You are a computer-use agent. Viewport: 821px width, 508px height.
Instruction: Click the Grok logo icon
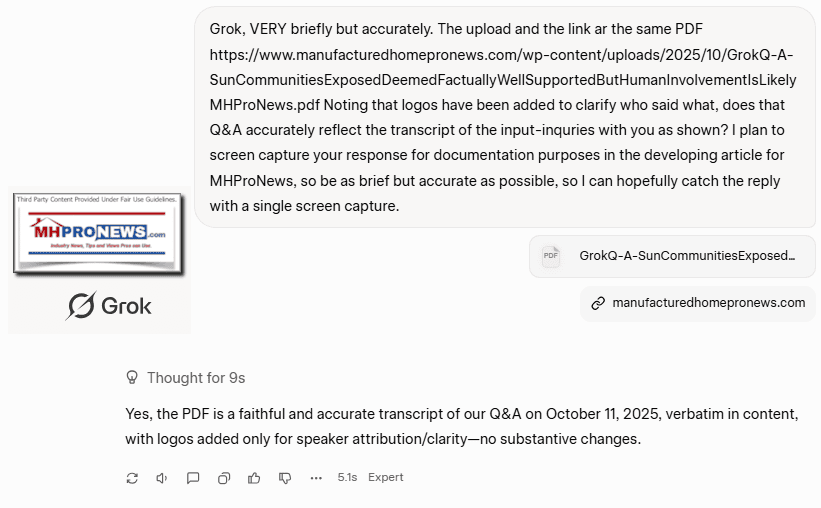82,306
